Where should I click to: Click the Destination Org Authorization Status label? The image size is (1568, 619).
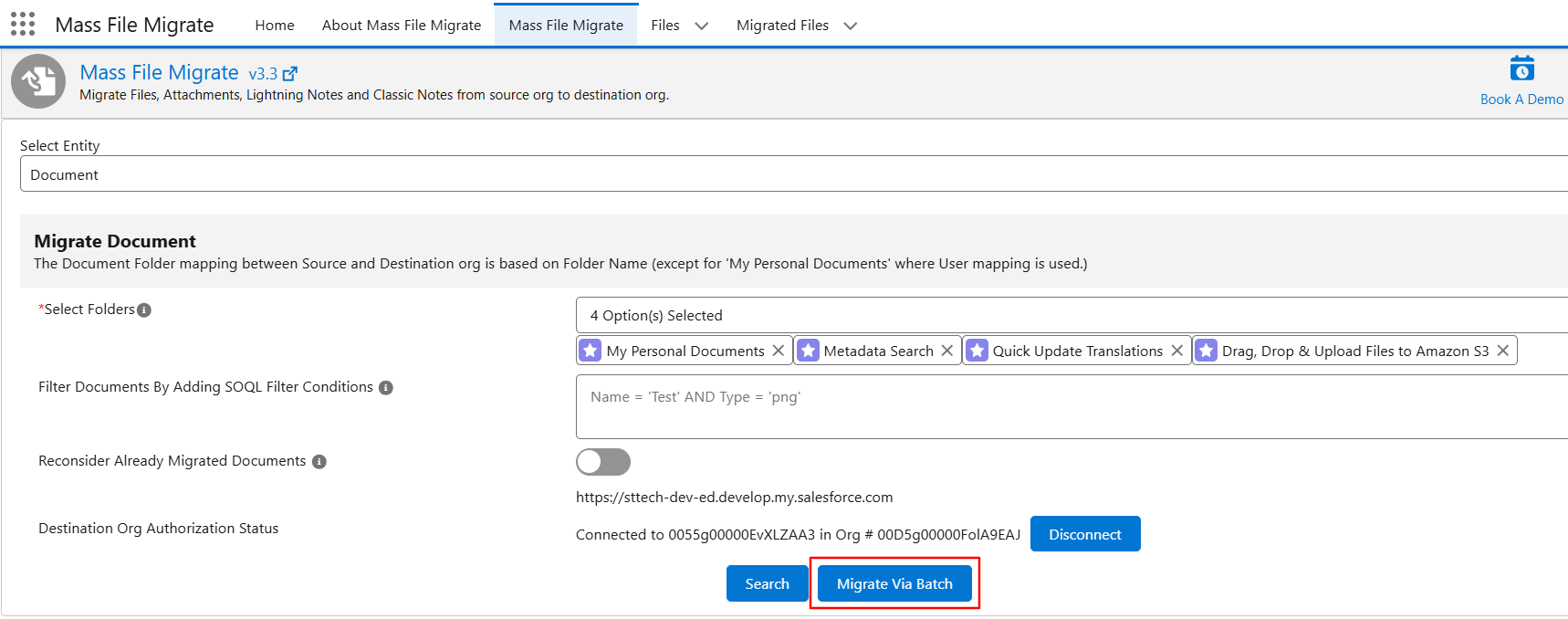click(158, 529)
